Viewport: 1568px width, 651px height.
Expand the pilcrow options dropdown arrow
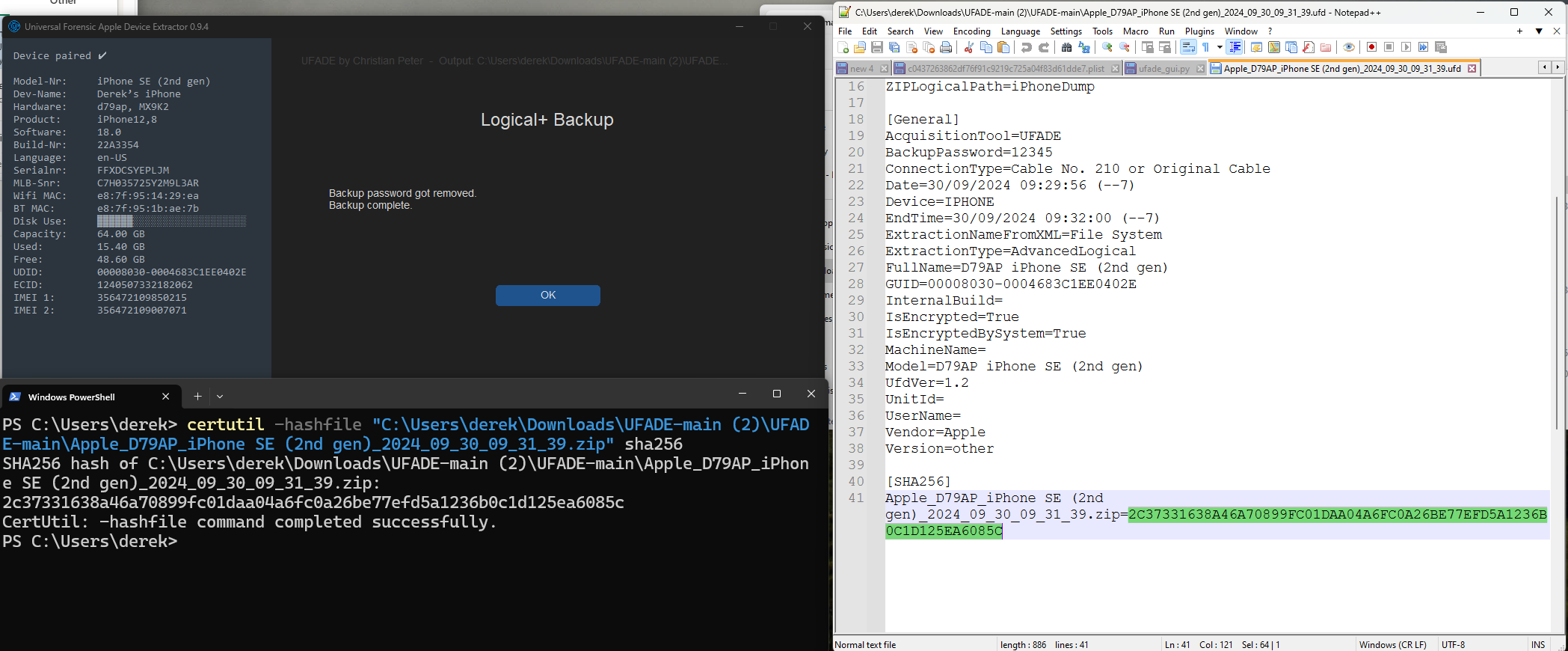[1220, 47]
